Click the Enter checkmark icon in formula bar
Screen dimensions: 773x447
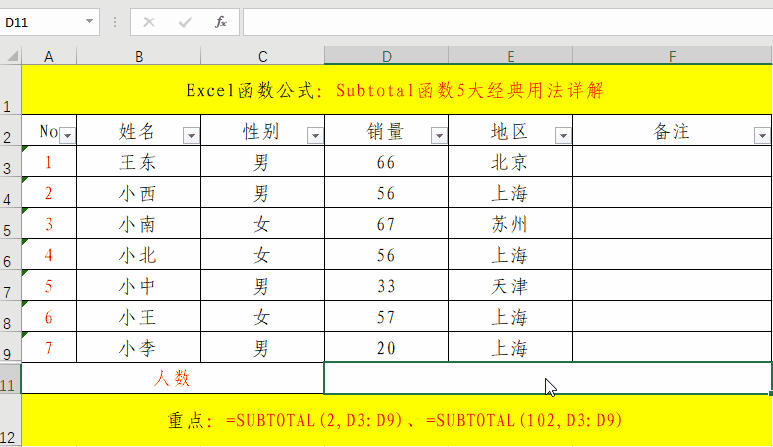(184, 21)
